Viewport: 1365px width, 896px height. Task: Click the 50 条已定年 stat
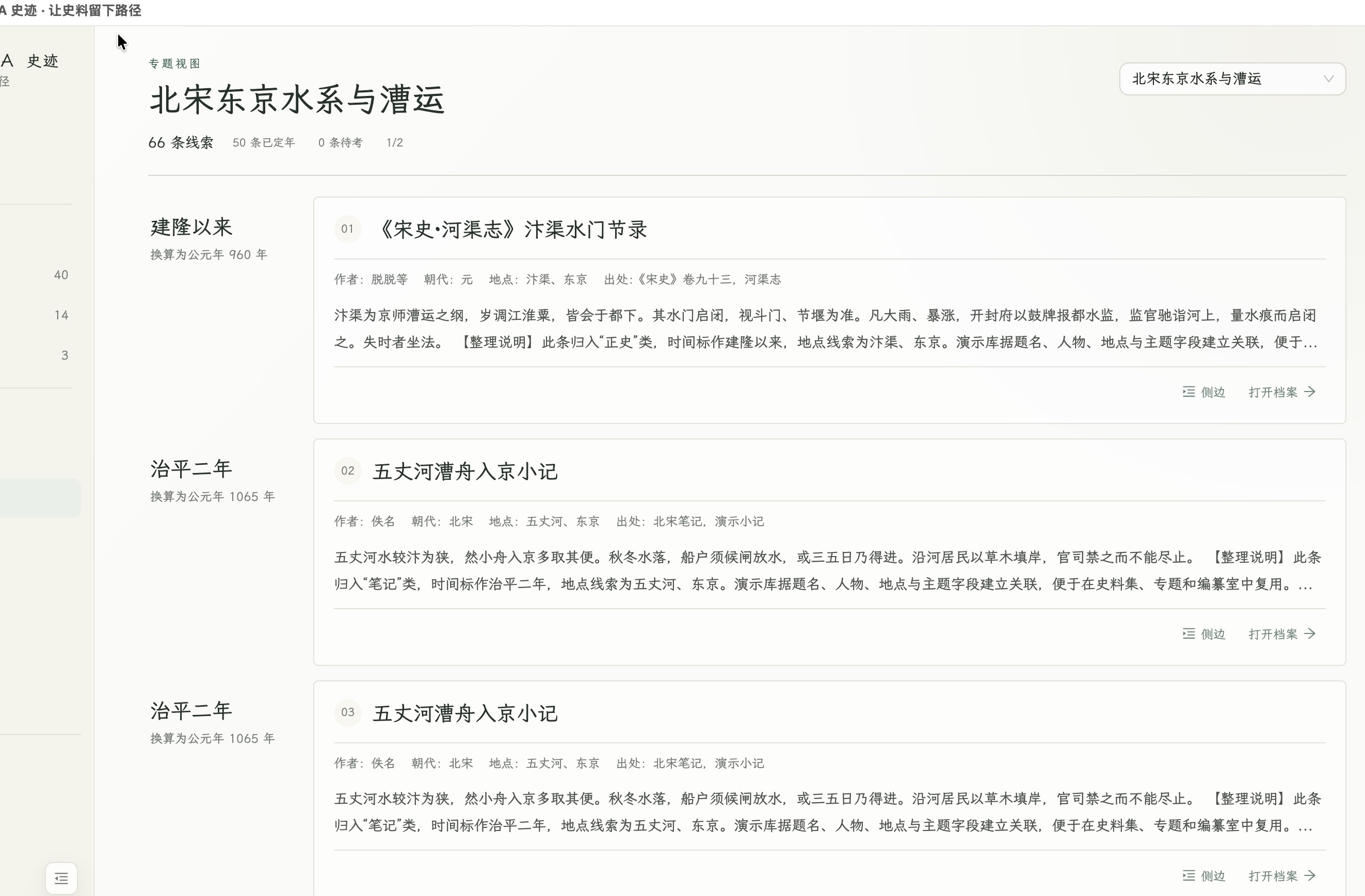(264, 143)
